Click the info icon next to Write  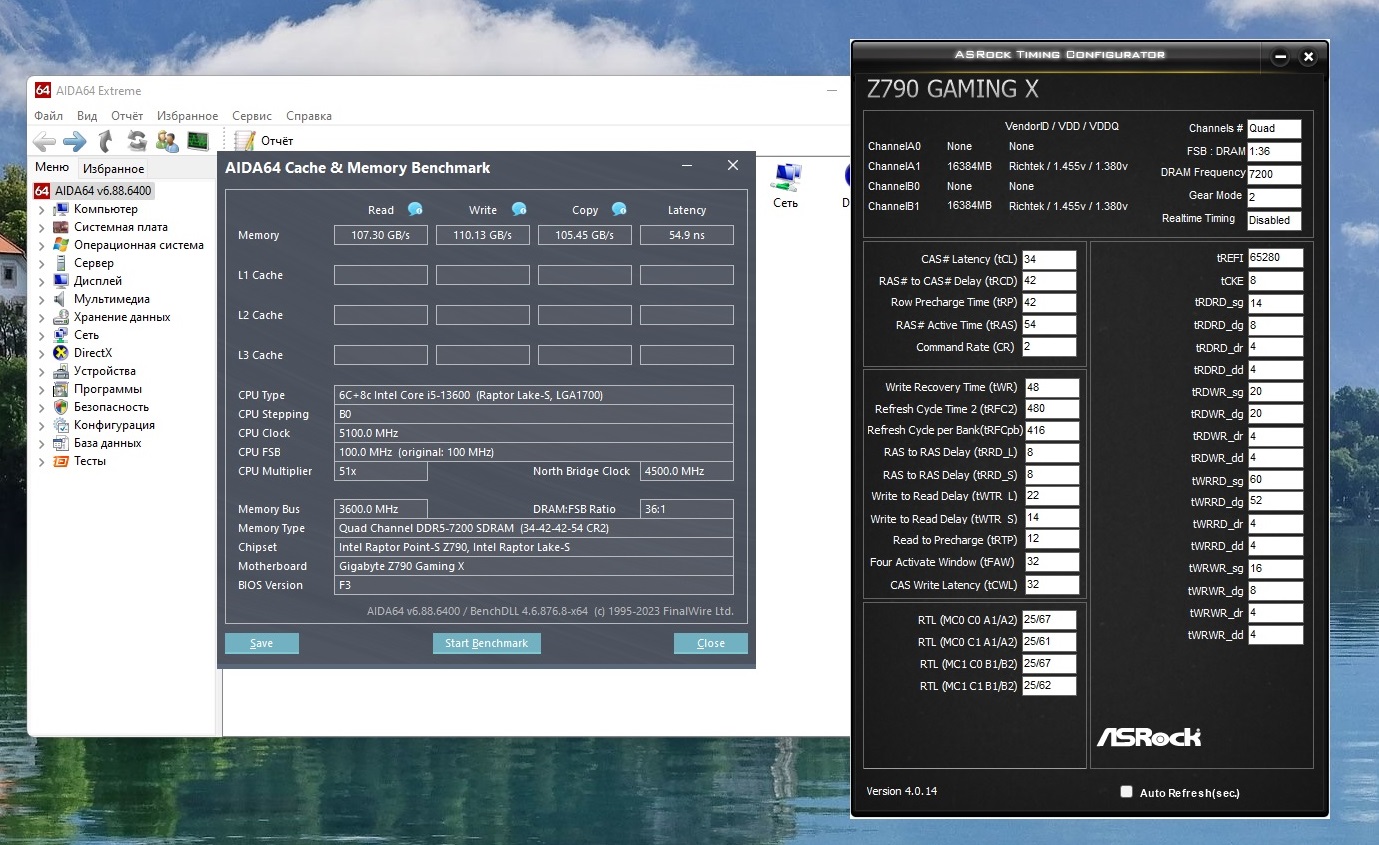coord(519,209)
